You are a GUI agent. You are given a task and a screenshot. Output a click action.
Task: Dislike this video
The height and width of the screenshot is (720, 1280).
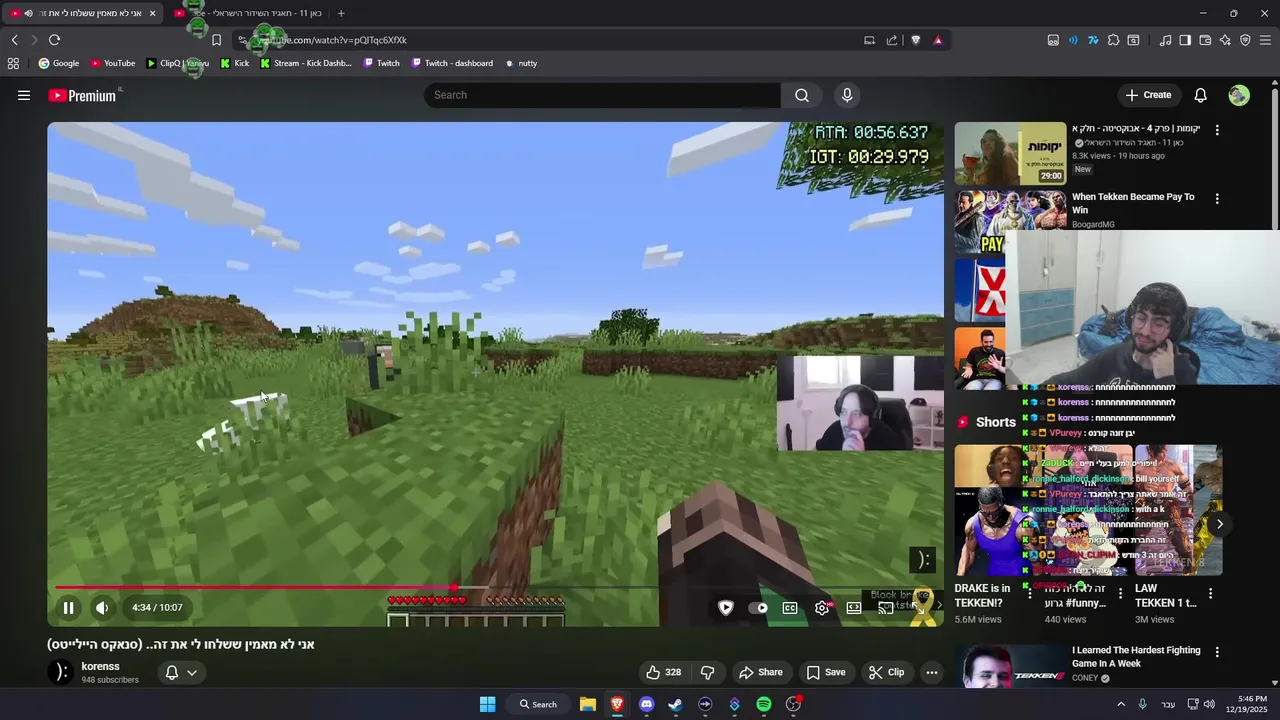coord(707,672)
